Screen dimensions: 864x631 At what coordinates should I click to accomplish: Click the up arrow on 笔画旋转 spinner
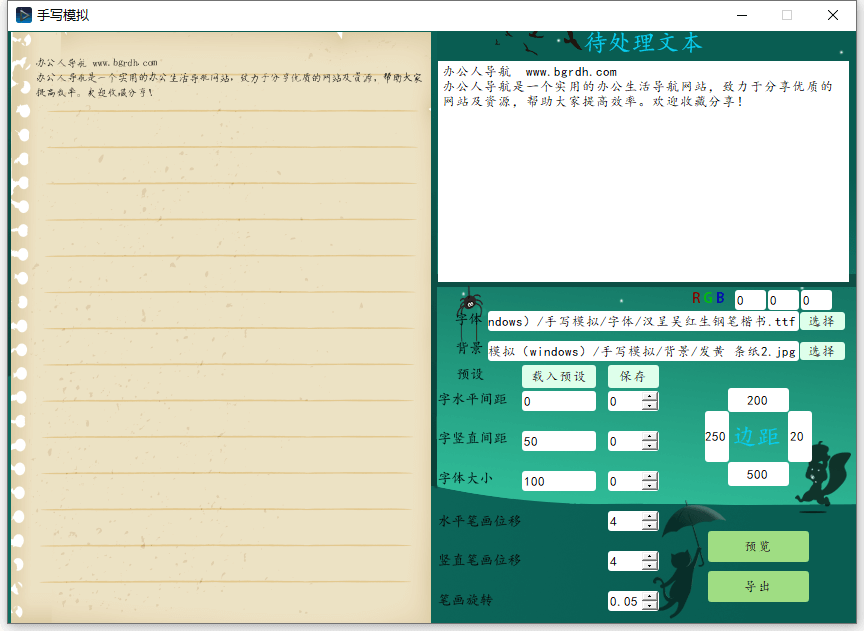[x=650, y=597]
